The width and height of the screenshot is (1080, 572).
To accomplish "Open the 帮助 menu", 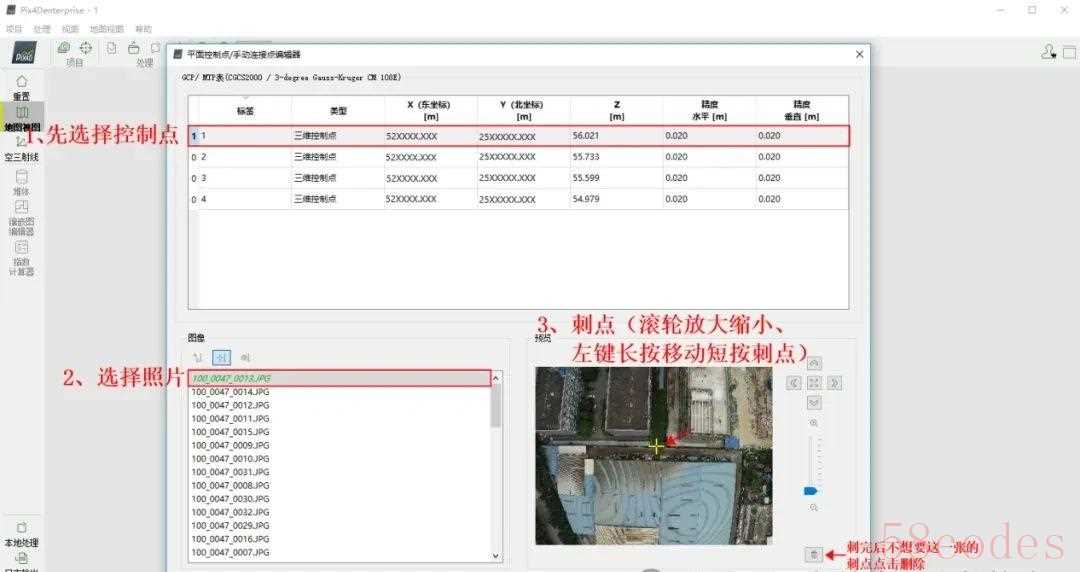I will pos(143,29).
